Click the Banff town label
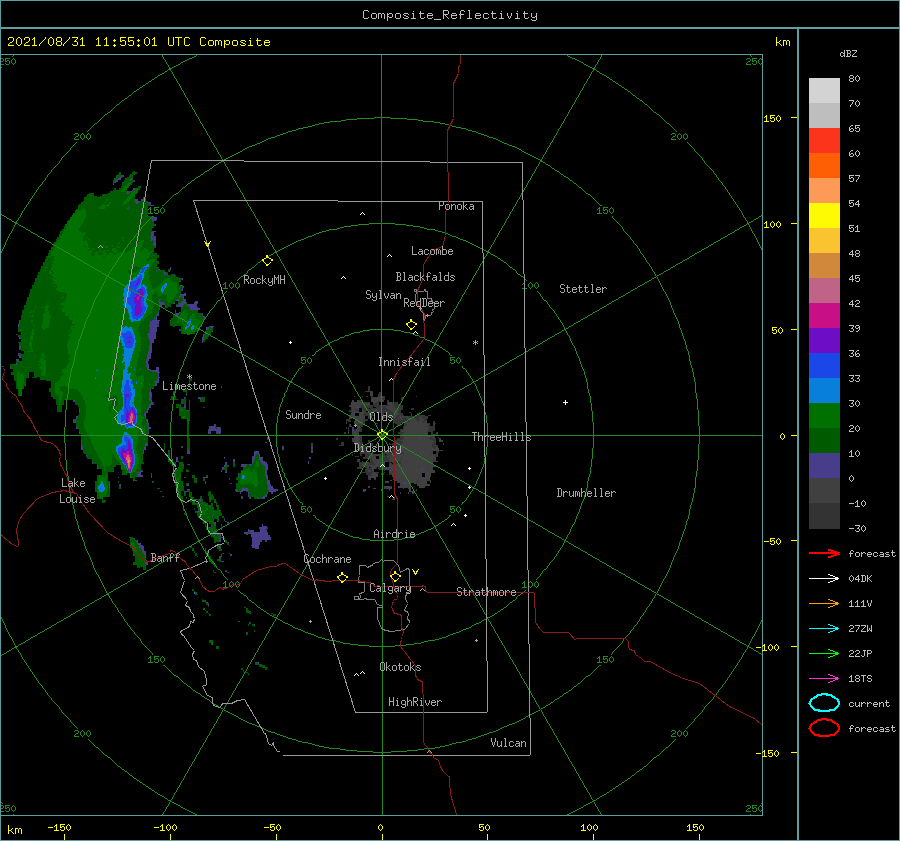The width and height of the screenshot is (900, 841). tap(165, 558)
